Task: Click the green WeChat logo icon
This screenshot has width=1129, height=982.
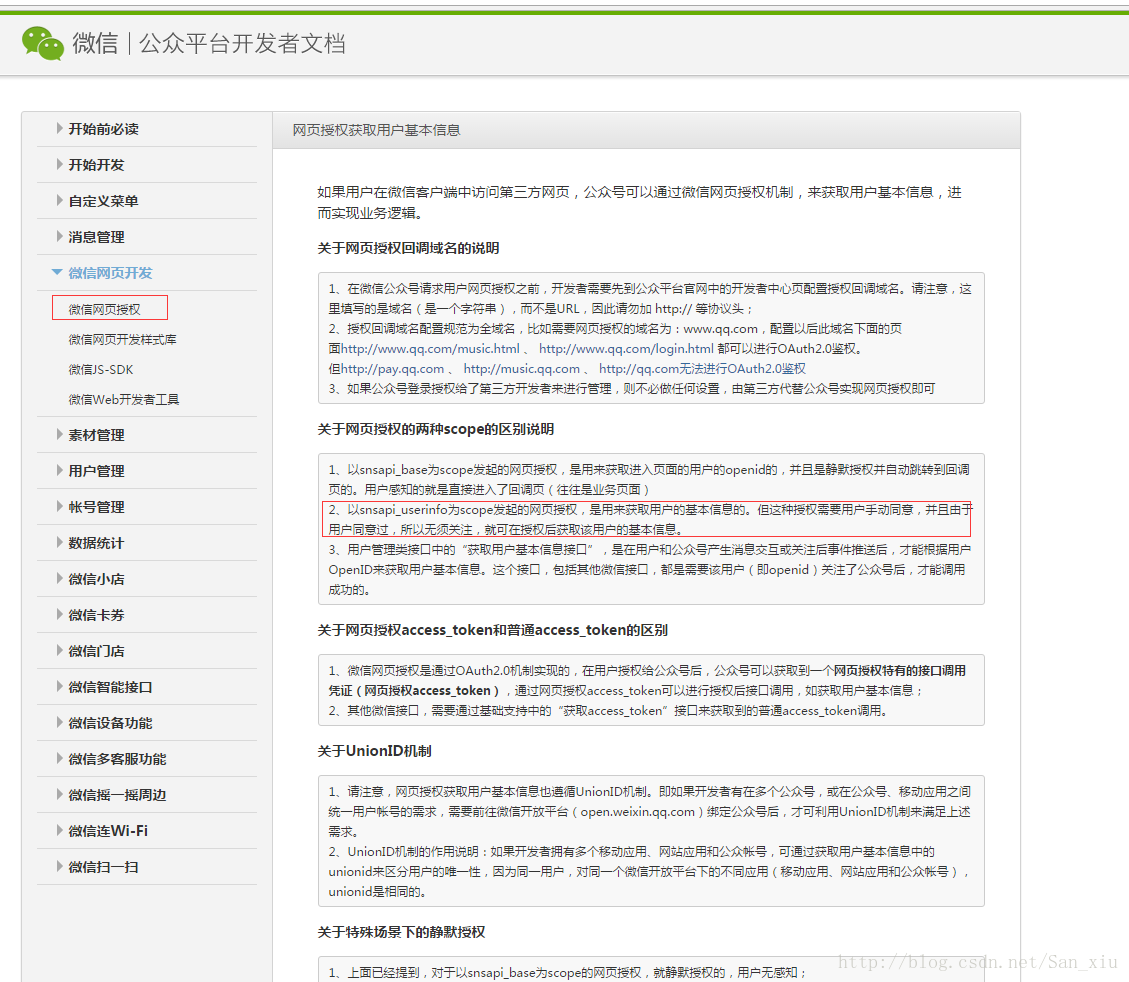Action: tap(42, 43)
